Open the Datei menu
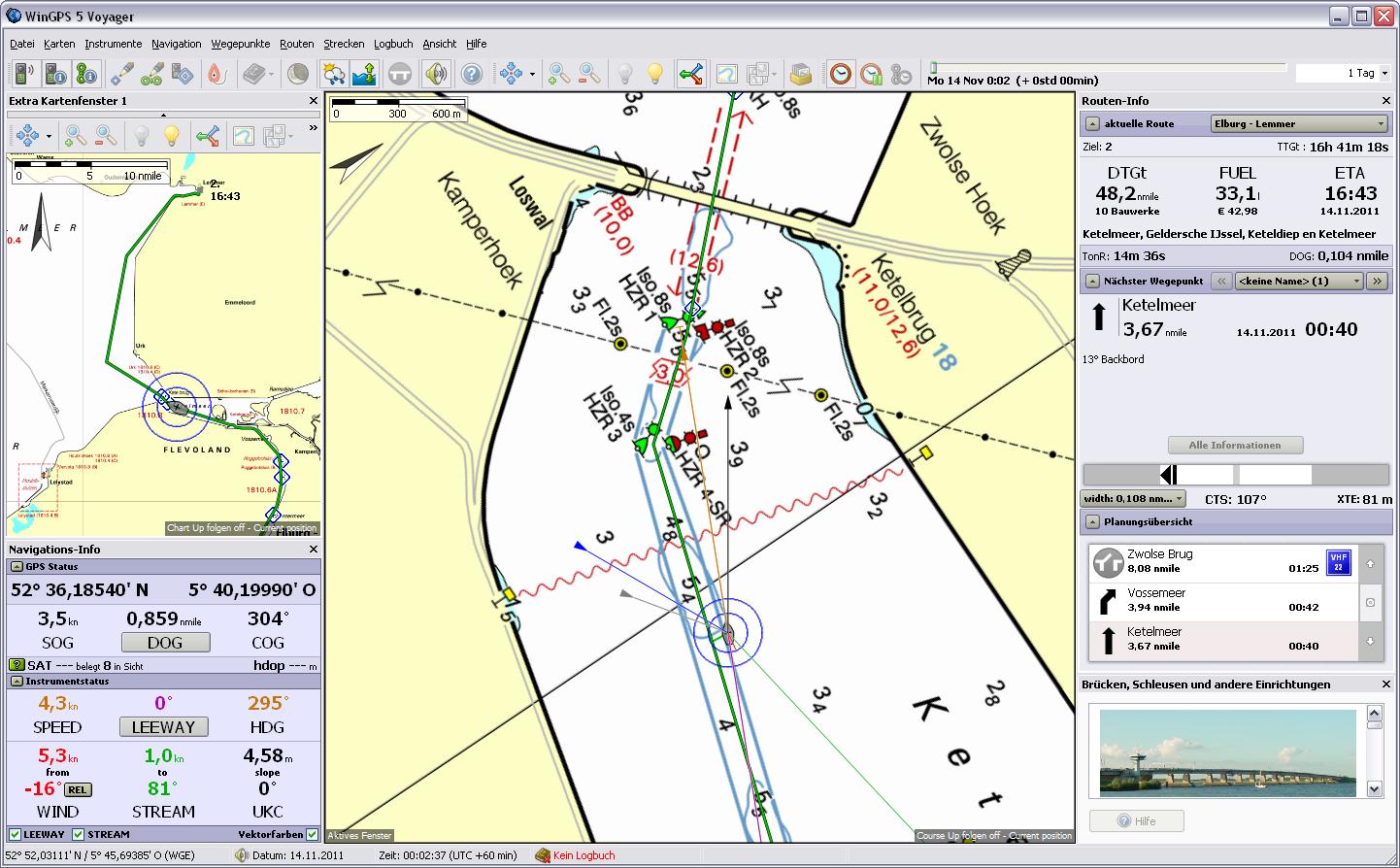 pos(22,44)
